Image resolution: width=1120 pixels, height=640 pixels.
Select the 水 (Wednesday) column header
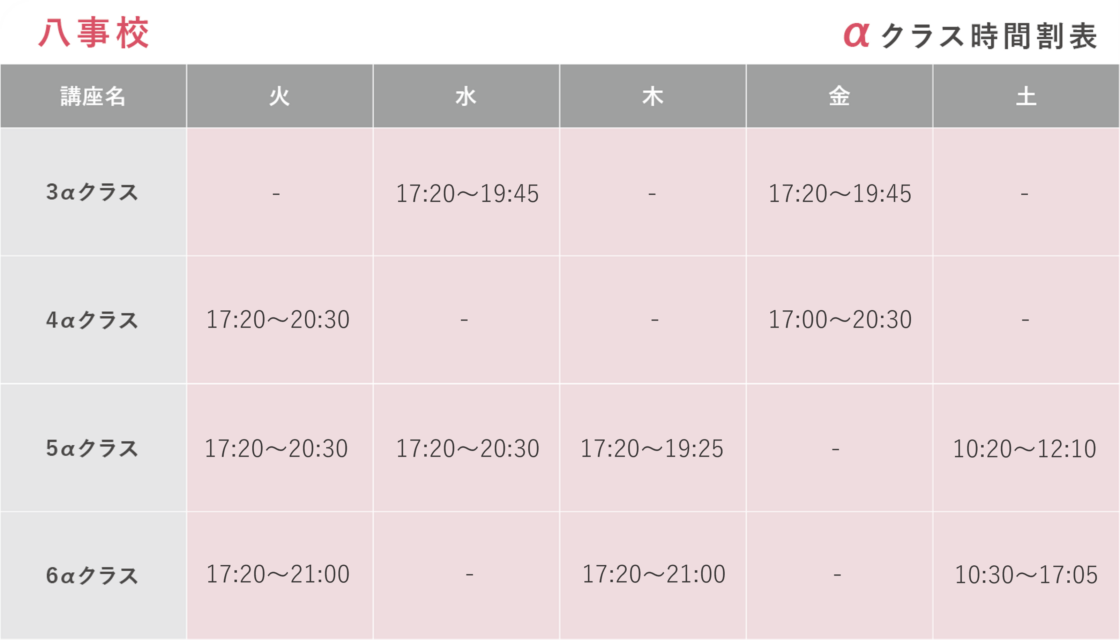(x=466, y=97)
